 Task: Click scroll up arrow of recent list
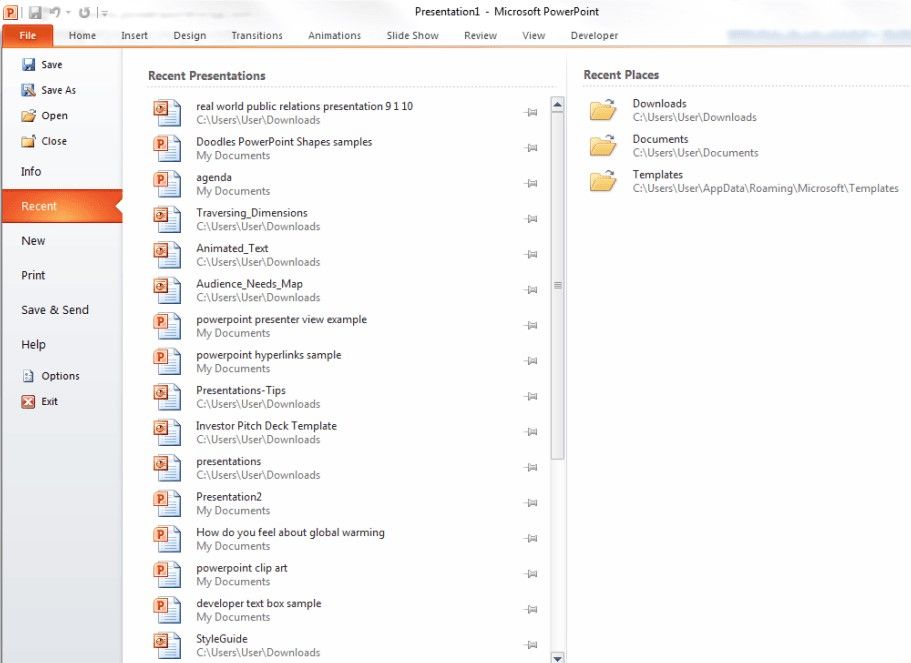557,105
